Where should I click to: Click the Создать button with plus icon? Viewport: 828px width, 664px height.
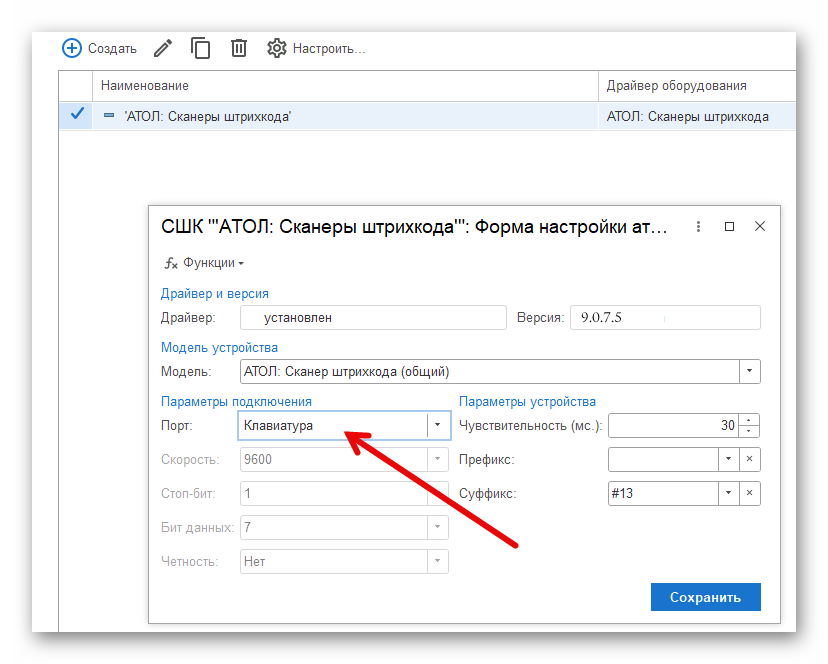point(99,49)
